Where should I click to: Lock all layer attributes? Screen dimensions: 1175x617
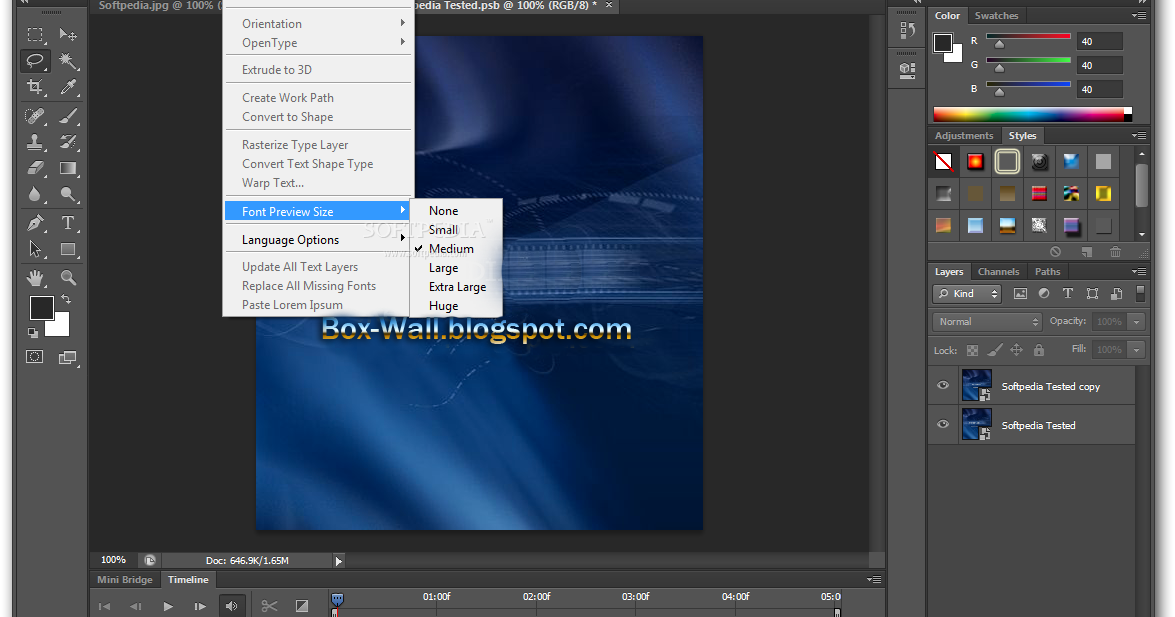[1039, 350]
